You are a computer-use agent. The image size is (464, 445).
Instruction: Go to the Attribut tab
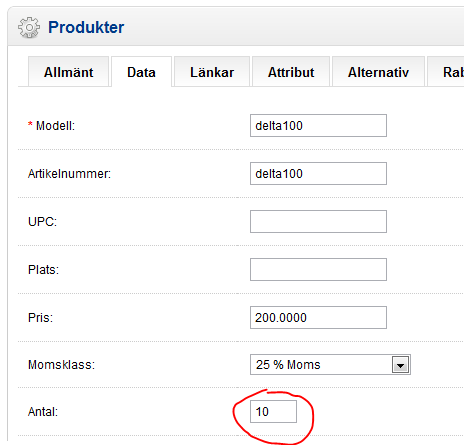[x=291, y=72]
